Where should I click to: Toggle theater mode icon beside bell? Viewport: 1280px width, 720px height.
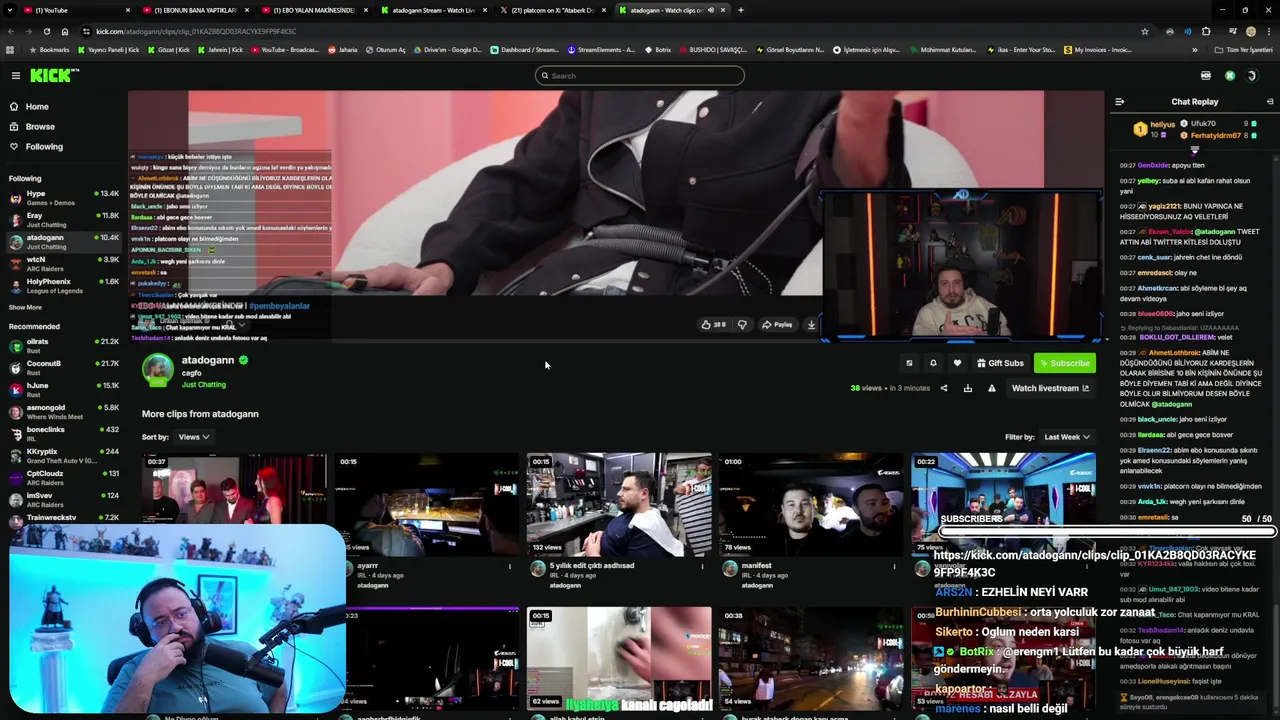(909, 363)
